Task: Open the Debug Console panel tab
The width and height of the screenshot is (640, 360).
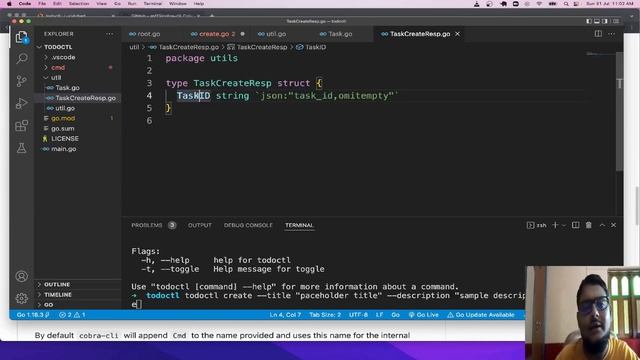Action: point(248,225)
